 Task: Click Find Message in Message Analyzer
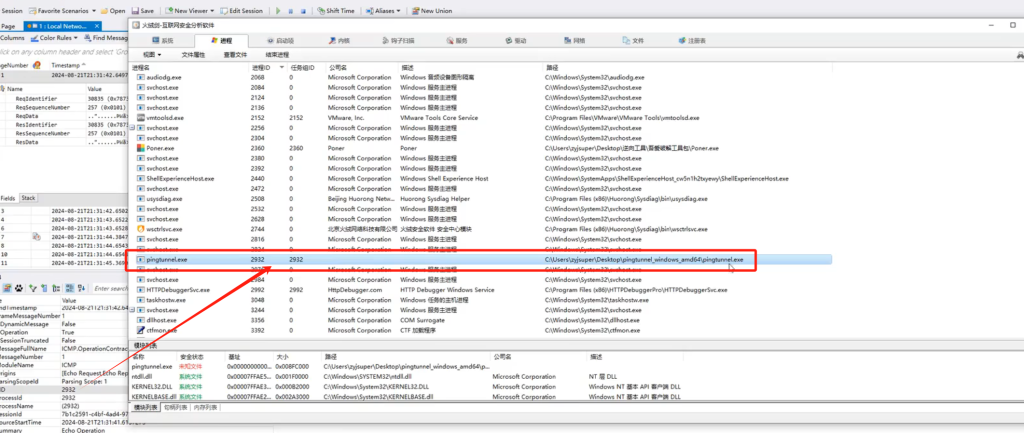click(x=105, y=38)
